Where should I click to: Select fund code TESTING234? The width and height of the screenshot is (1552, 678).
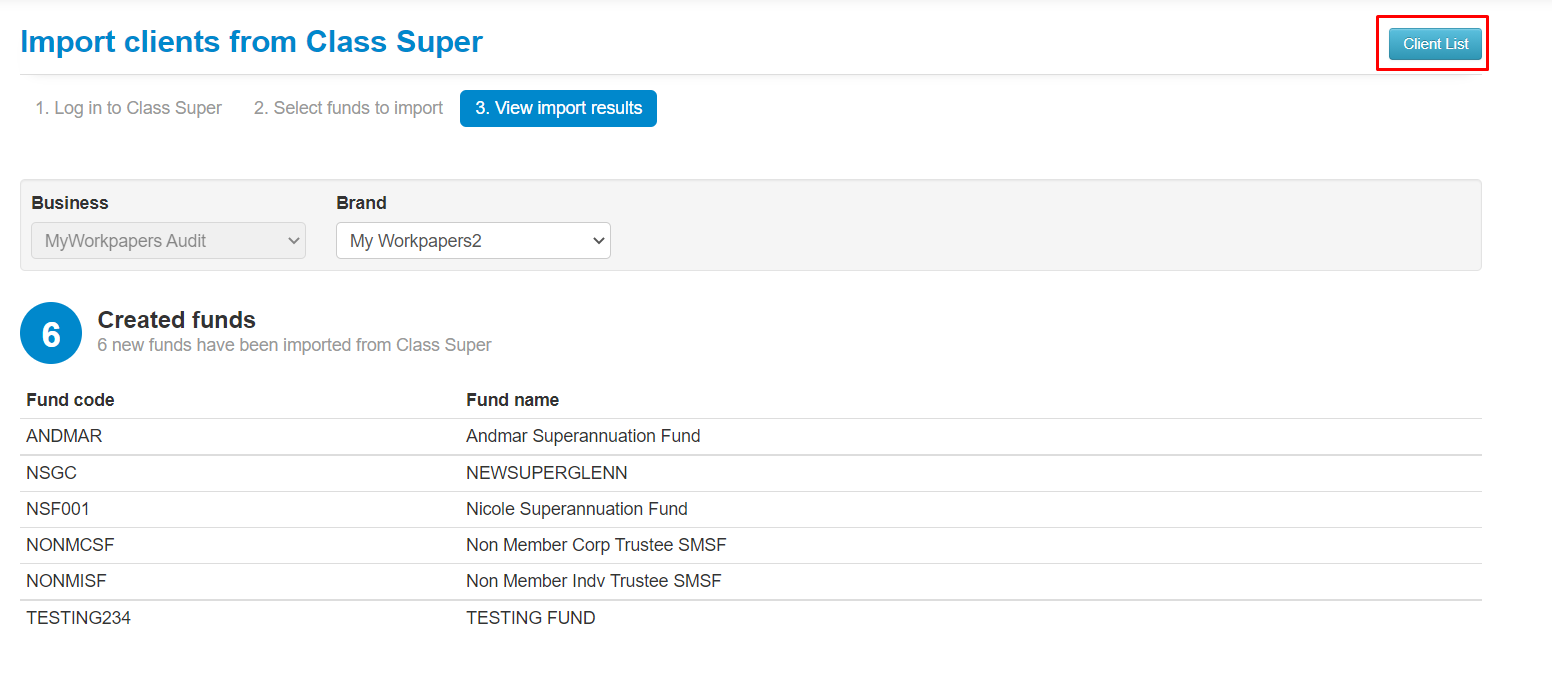pyautogui.click(x=78, y=618)
